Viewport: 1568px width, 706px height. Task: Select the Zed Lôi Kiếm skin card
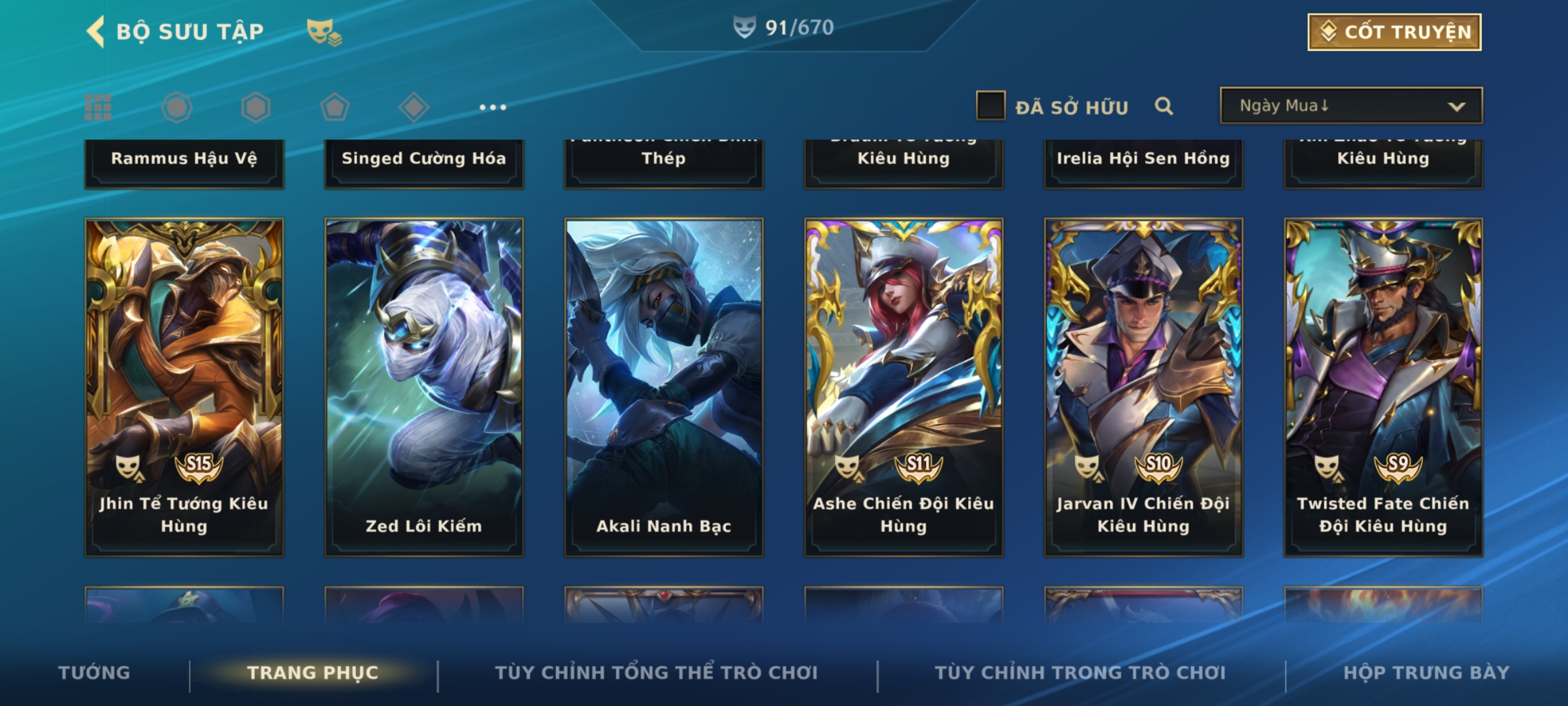click(424, 388)
